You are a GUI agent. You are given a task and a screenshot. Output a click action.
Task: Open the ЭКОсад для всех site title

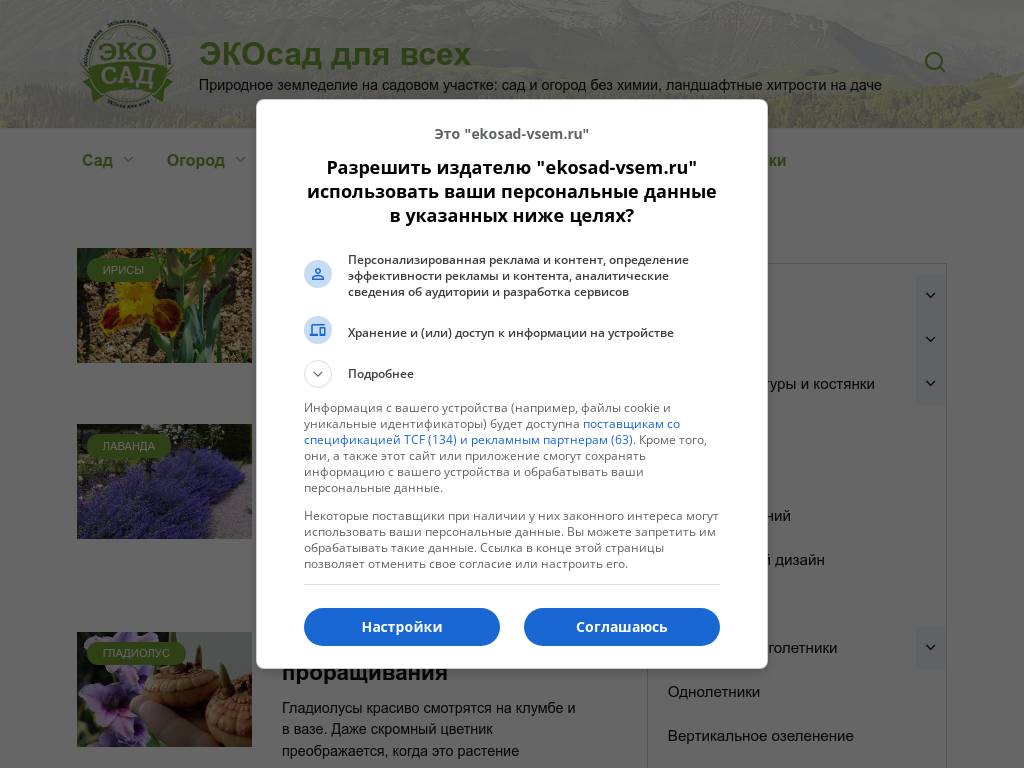click(x=335, y=54)
